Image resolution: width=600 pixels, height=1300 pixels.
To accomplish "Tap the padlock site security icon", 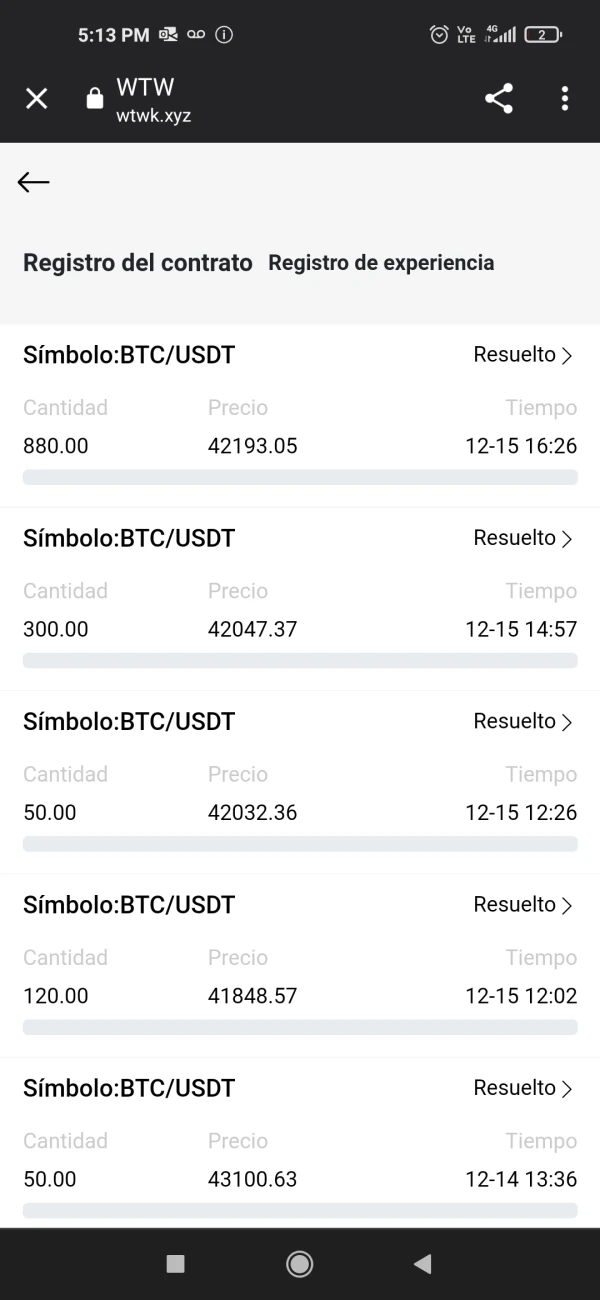I will coord(95,98).
